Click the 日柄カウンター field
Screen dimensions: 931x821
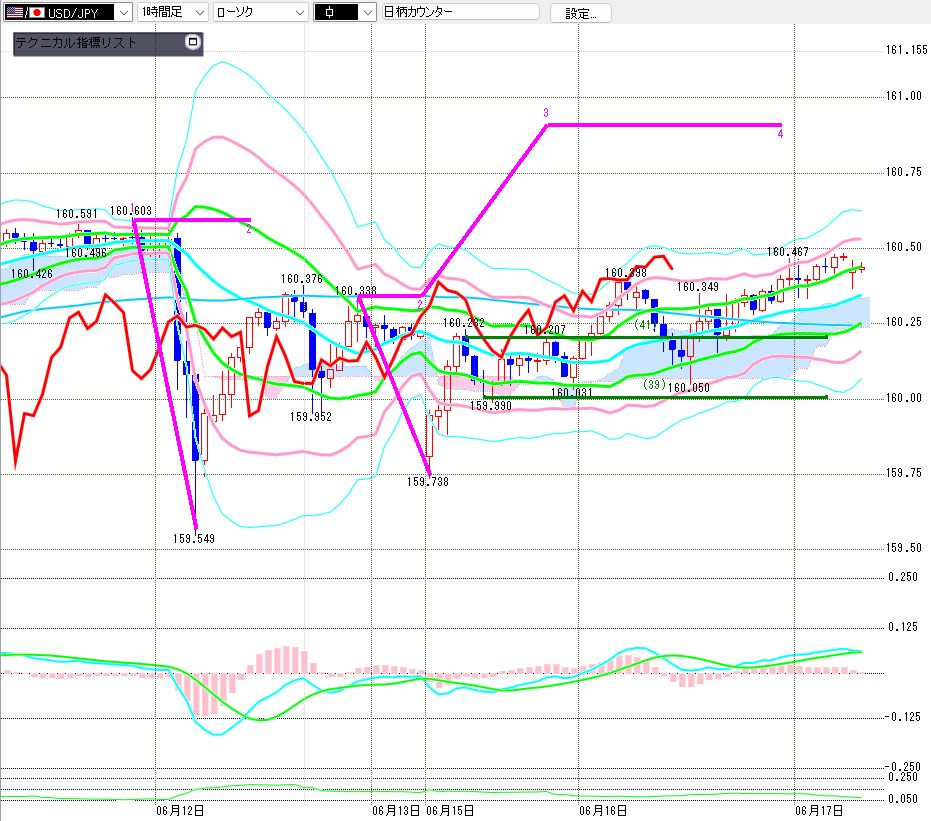(x=461, y=12)
